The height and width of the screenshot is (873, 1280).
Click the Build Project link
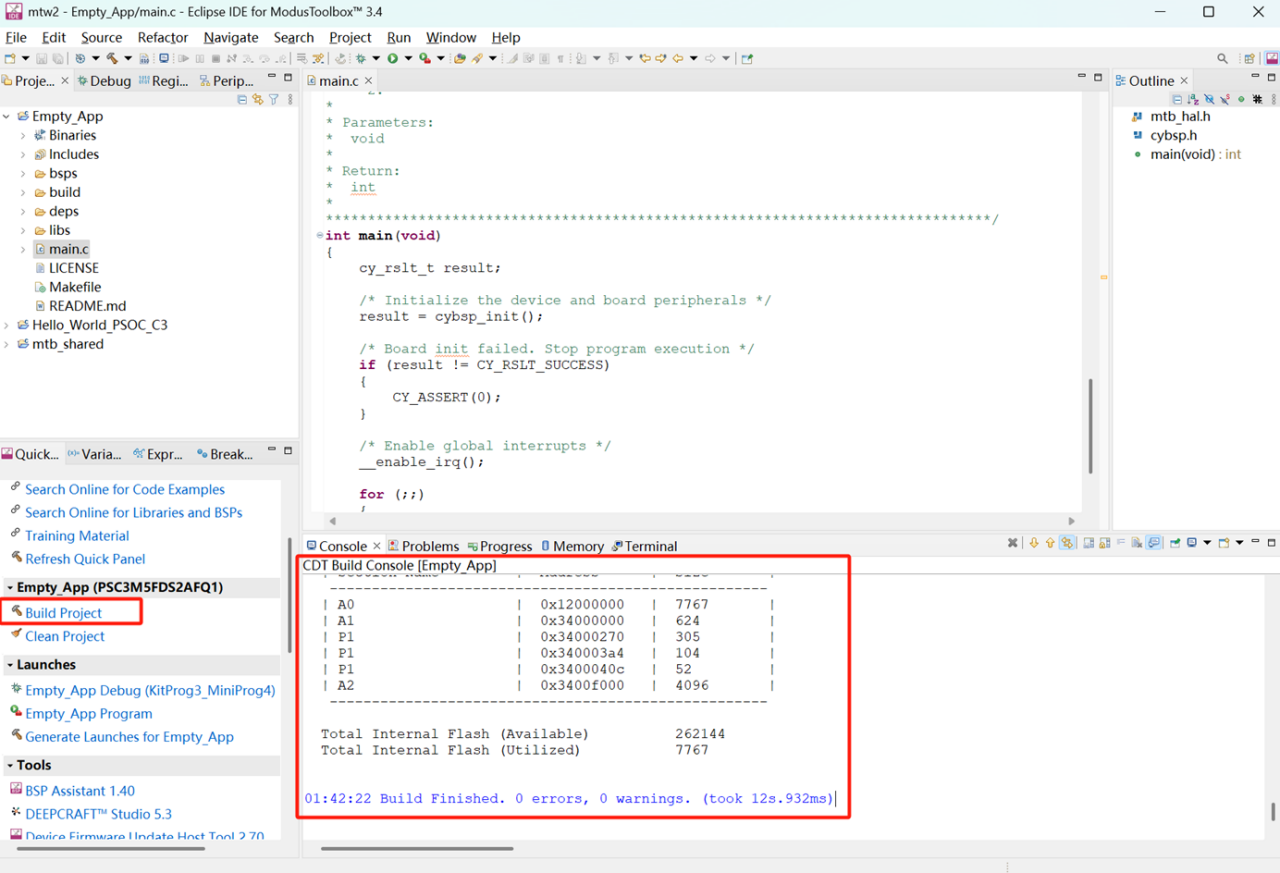point(63,613)
